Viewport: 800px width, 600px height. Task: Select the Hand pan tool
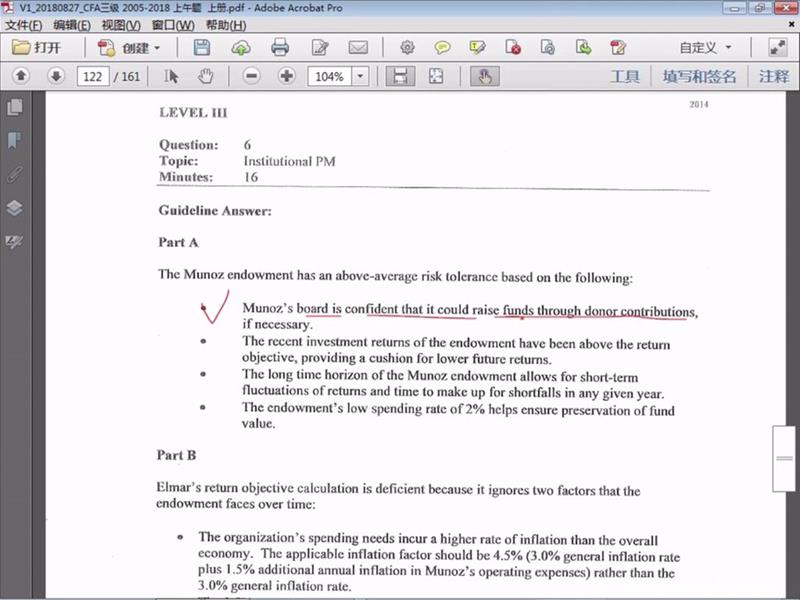tap(206, 76)
